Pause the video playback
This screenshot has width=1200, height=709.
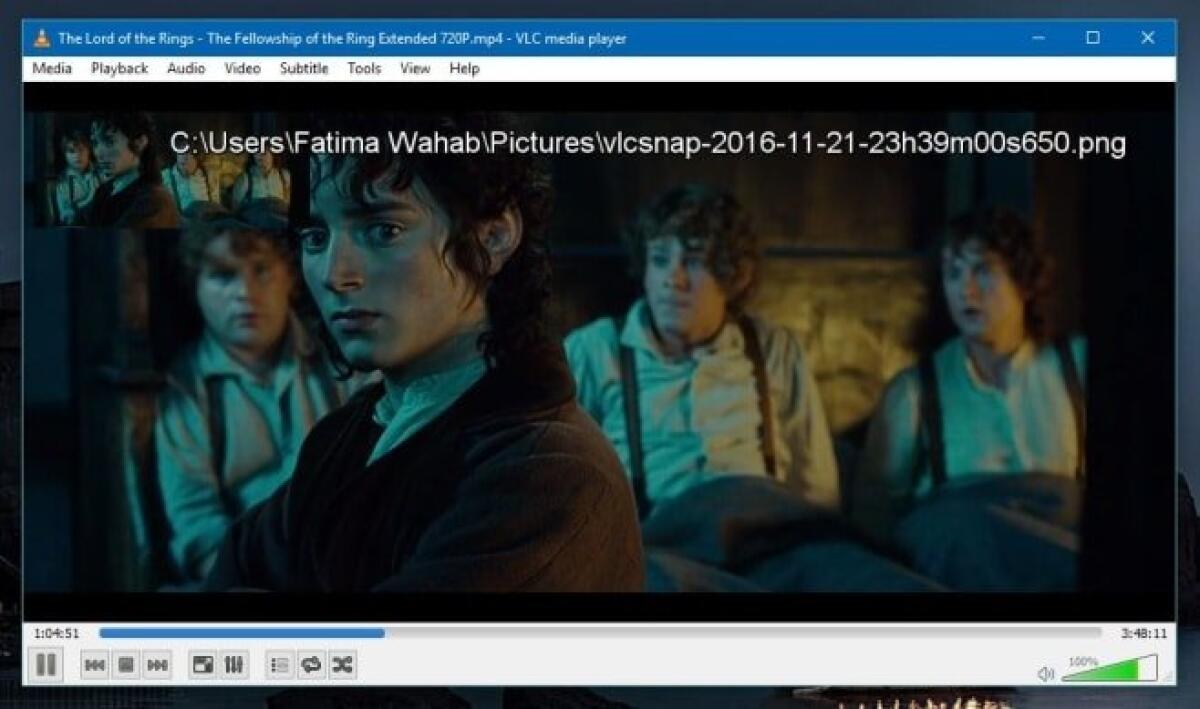pyautogui.click(x=44, y=662)
